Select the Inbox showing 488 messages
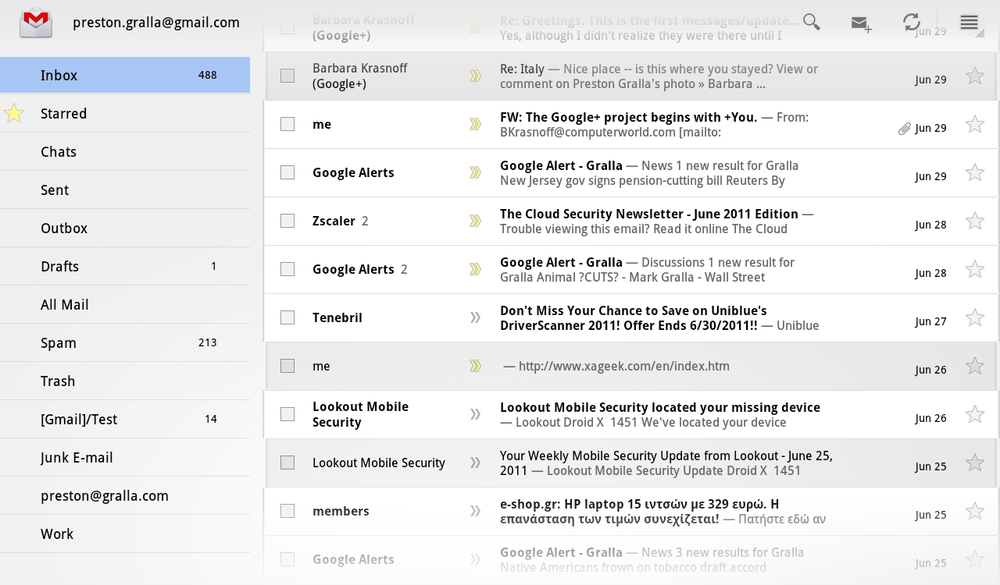Image resolution: width=1000 pixels, height=585 pixels. tap(60, 75)
